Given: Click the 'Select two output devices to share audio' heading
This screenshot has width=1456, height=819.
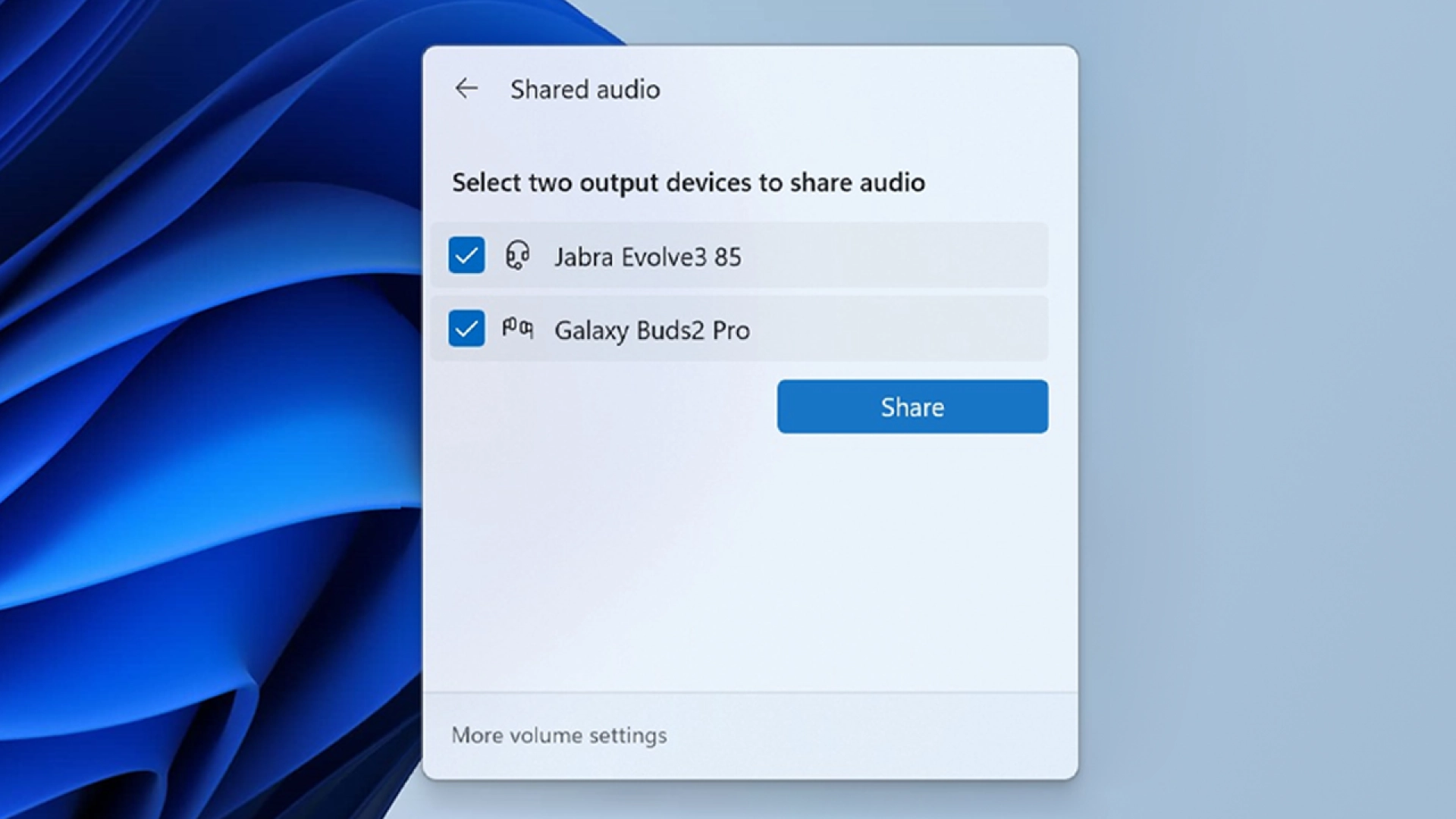Looking at the screenshot, I should pyautogui.click(x=689, y=183).
